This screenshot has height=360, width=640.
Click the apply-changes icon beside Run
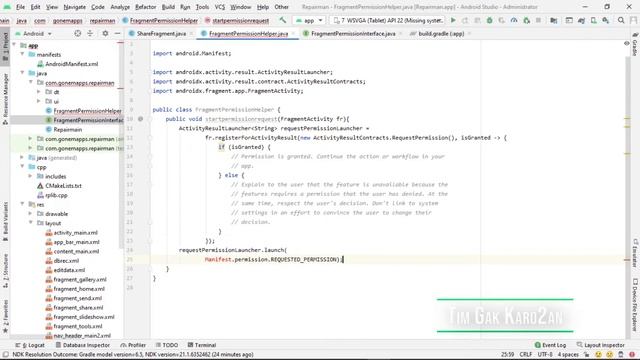(x=465, y=20)
